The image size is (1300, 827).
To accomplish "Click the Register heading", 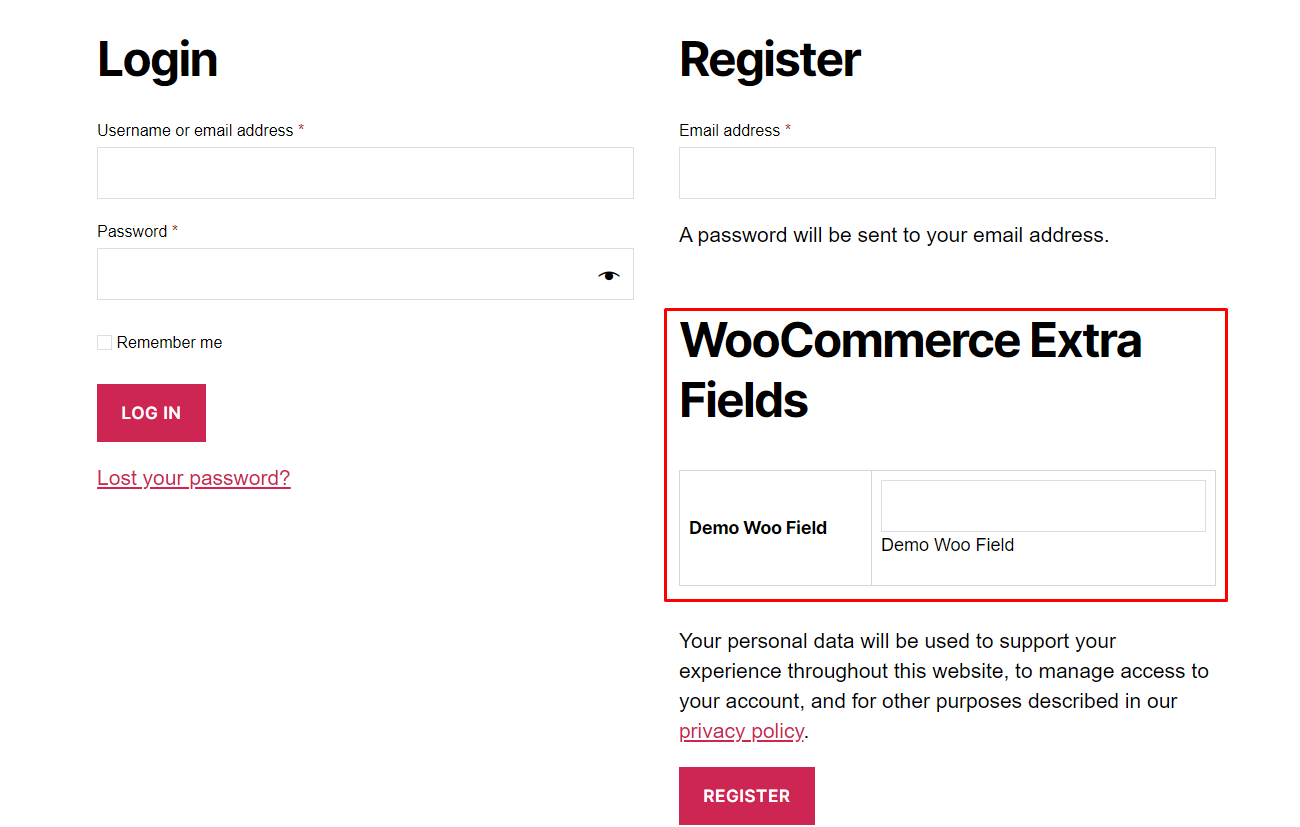I will pos(769,59).
